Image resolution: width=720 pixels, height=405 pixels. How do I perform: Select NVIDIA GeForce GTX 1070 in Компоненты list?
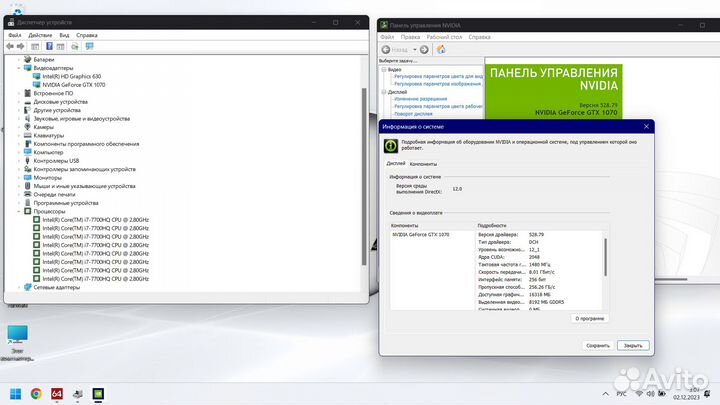pos(421,235)
